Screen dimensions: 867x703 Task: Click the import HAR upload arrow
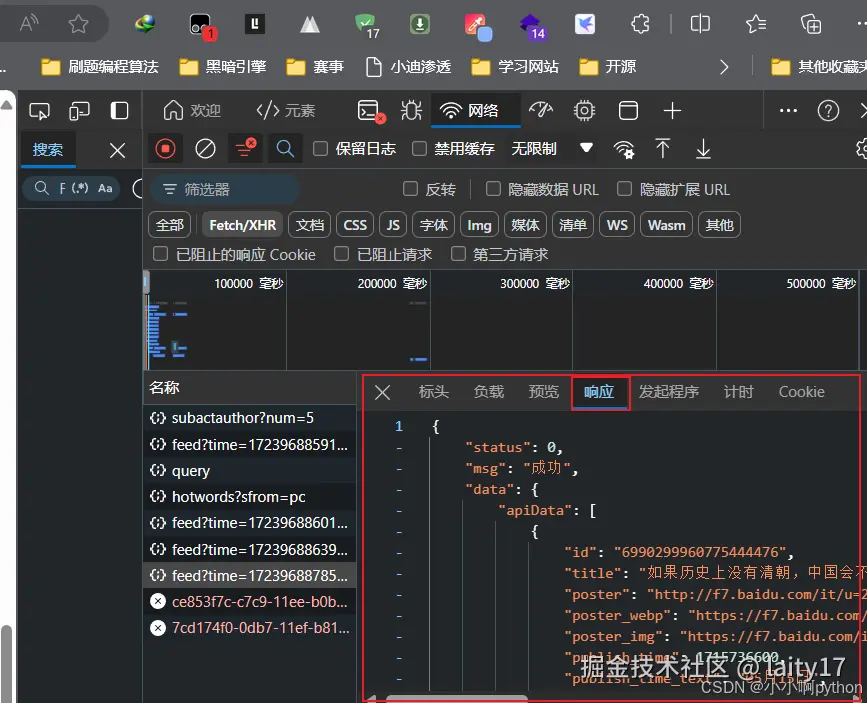click(x=662, y=149)
